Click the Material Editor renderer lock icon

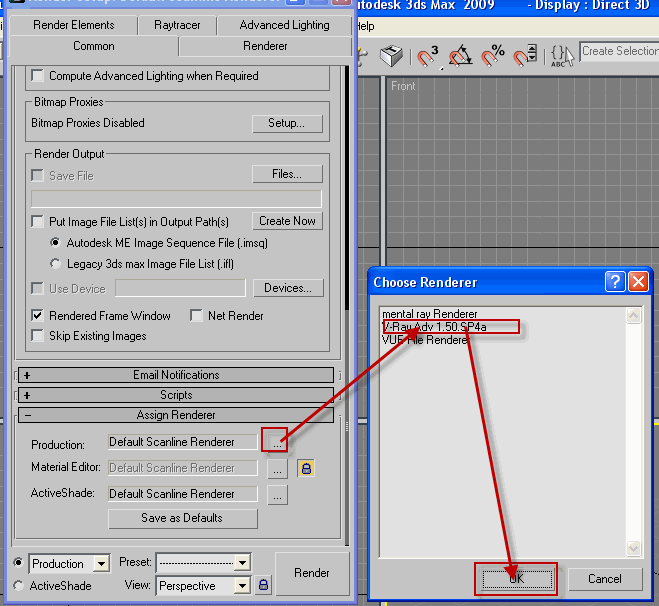(x=306, y=468)
